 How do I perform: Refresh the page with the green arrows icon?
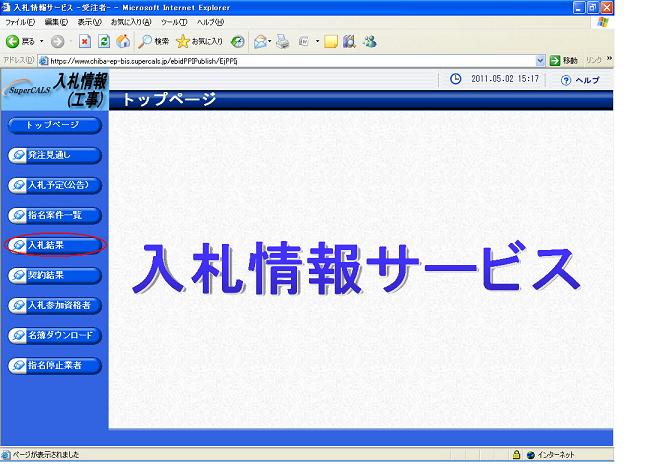click(x=104, y=41)
